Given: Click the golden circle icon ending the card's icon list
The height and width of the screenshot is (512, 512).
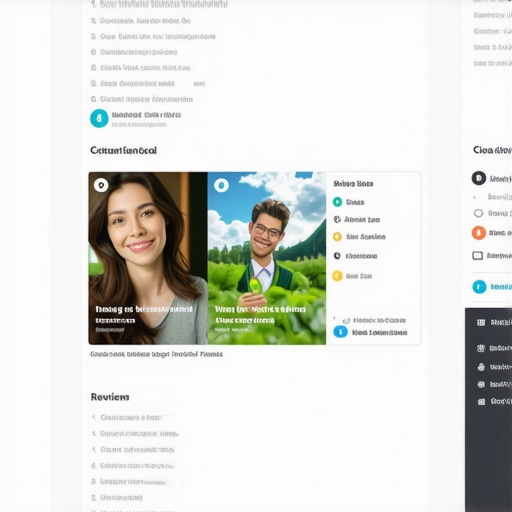Looking at the screenshot, I should pos(337,276).
